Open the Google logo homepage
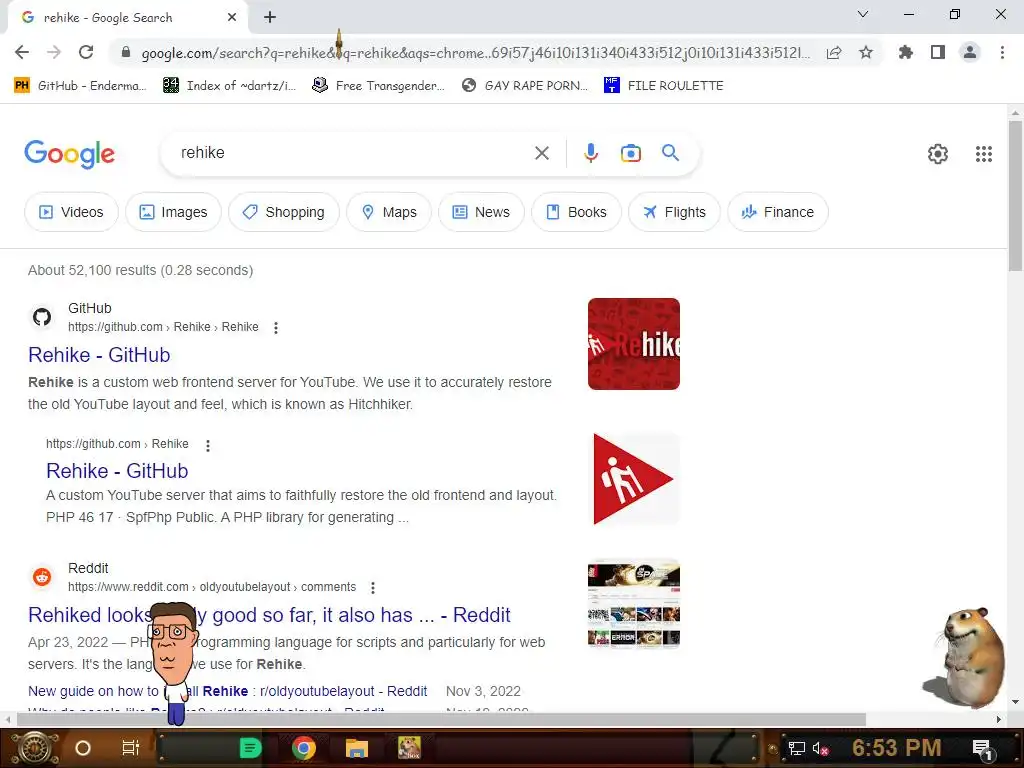 coord(69,154)
